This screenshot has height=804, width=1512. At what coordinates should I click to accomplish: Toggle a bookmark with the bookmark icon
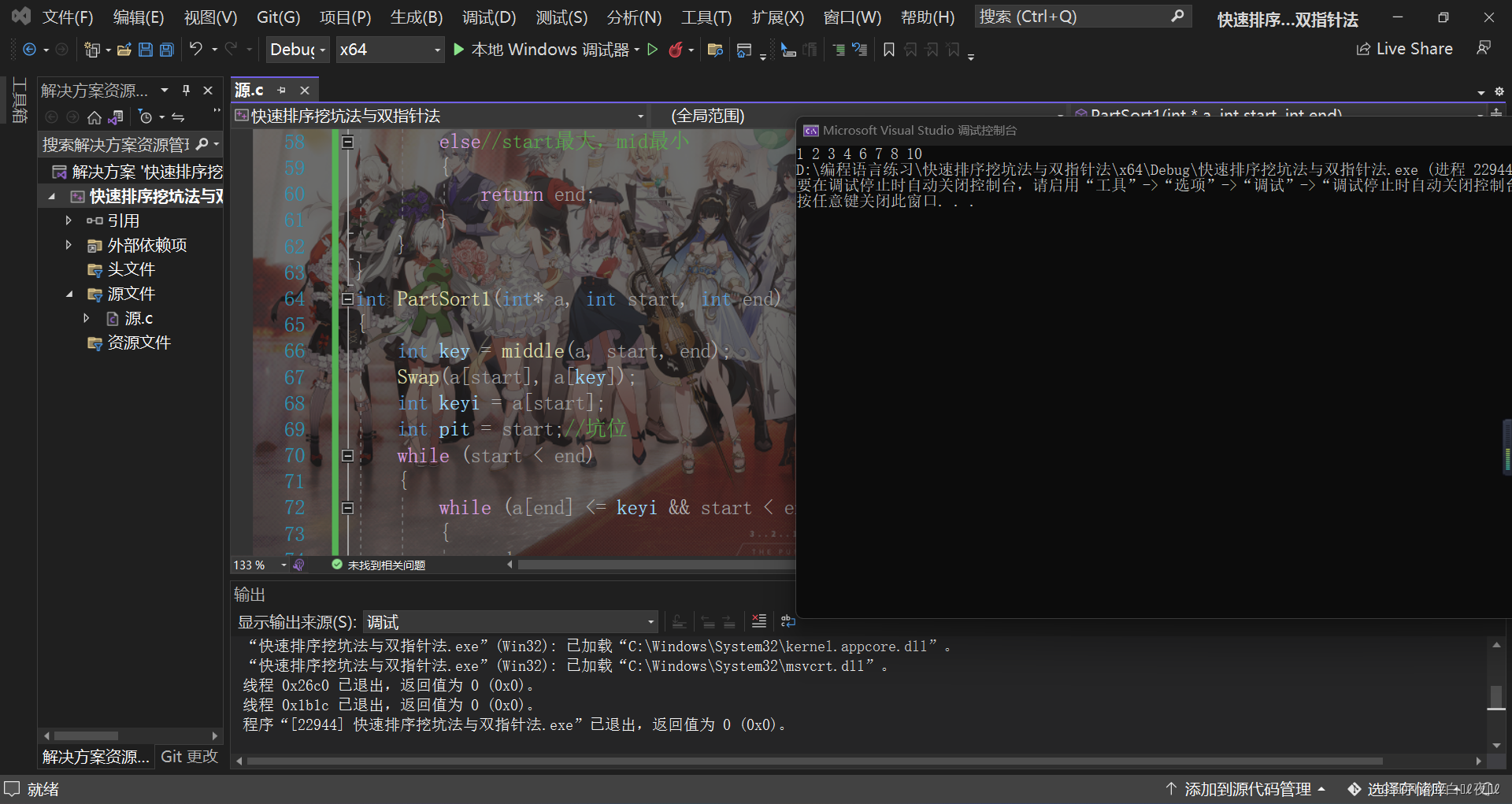[x=889, y=50]
